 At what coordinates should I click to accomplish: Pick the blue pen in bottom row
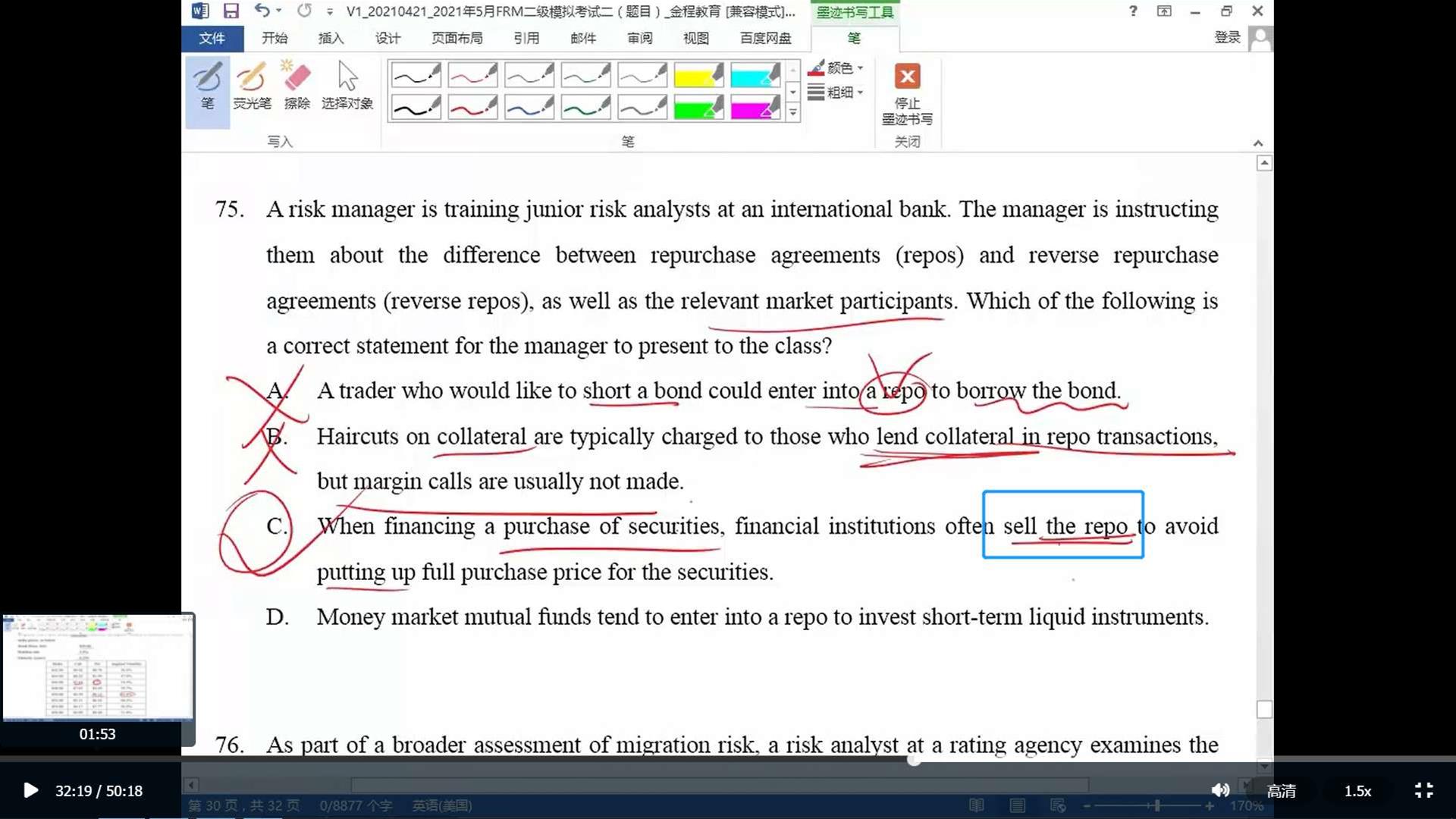[x=529, y=108]
